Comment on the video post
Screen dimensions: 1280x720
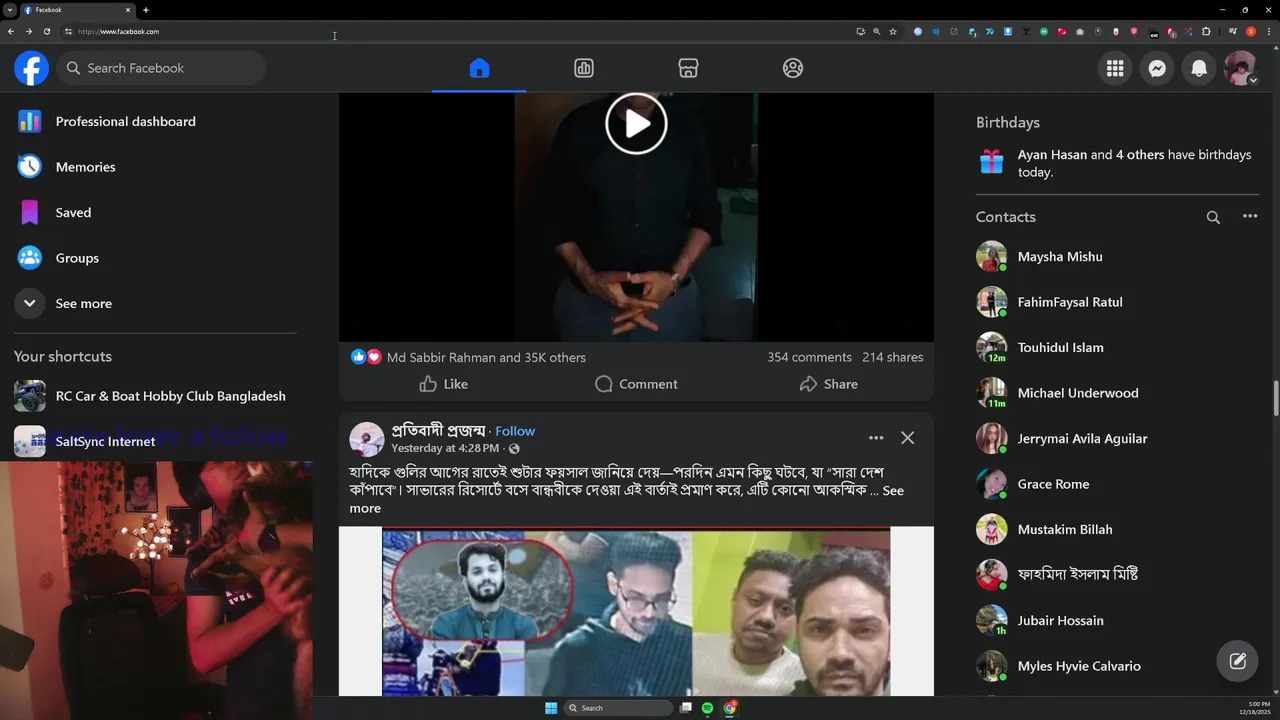click(636, 384)
